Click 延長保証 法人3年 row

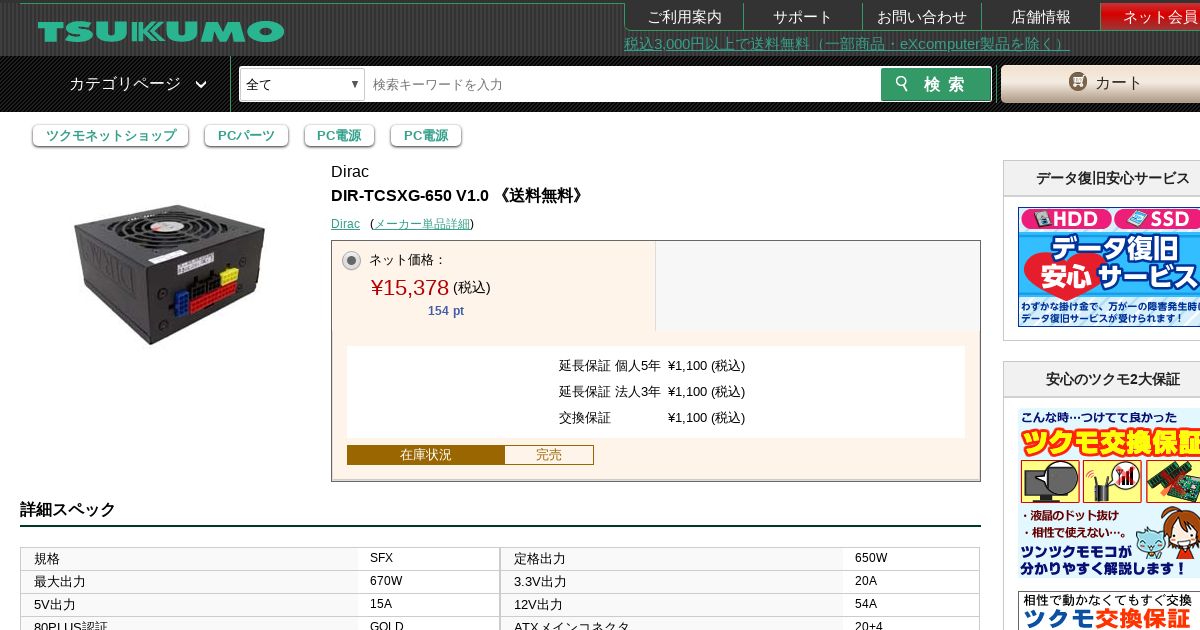click(652, 392)
